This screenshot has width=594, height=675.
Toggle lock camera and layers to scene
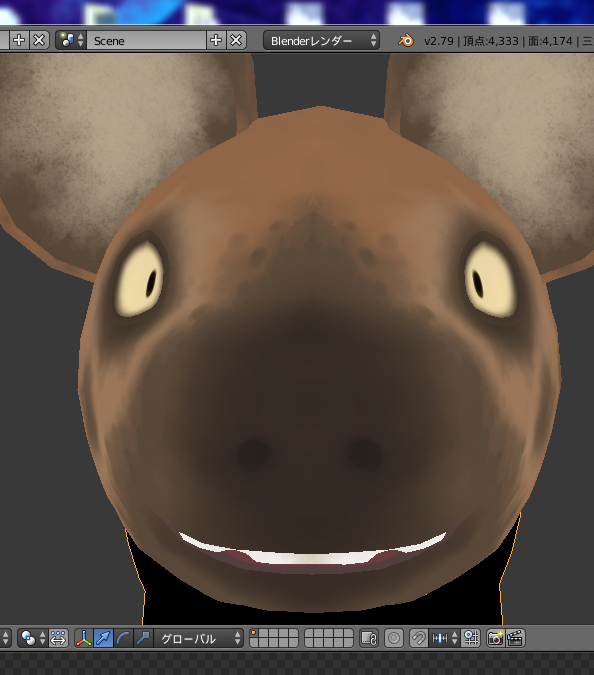[369, 638]
